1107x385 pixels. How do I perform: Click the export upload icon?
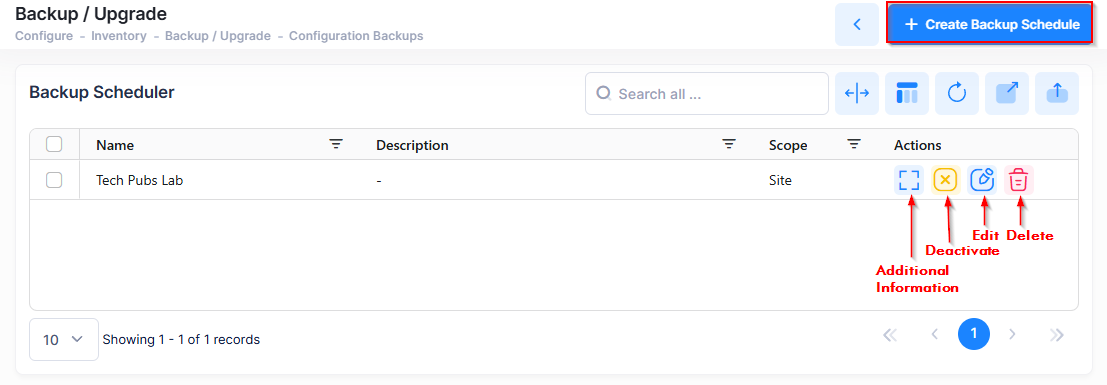[x=1057, y=93]
